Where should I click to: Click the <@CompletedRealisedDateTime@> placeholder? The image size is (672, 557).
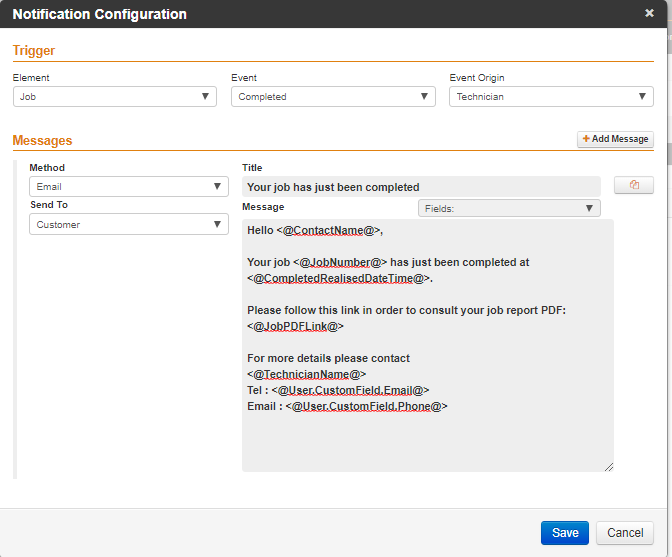pos(339,278)
